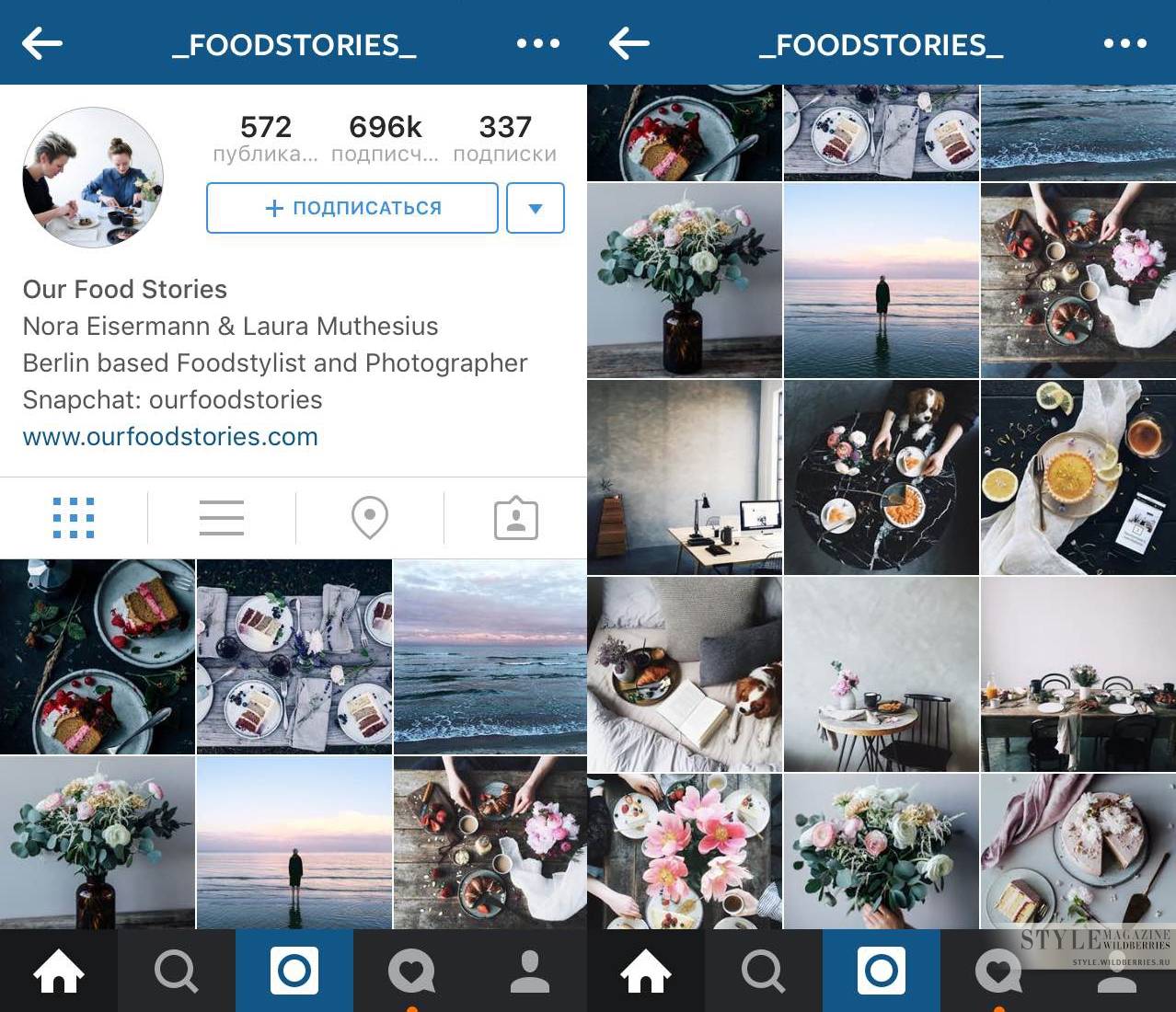Screen dimensions: 1176x1012
Task: View the 337 following list
Action: pos(505,138)
